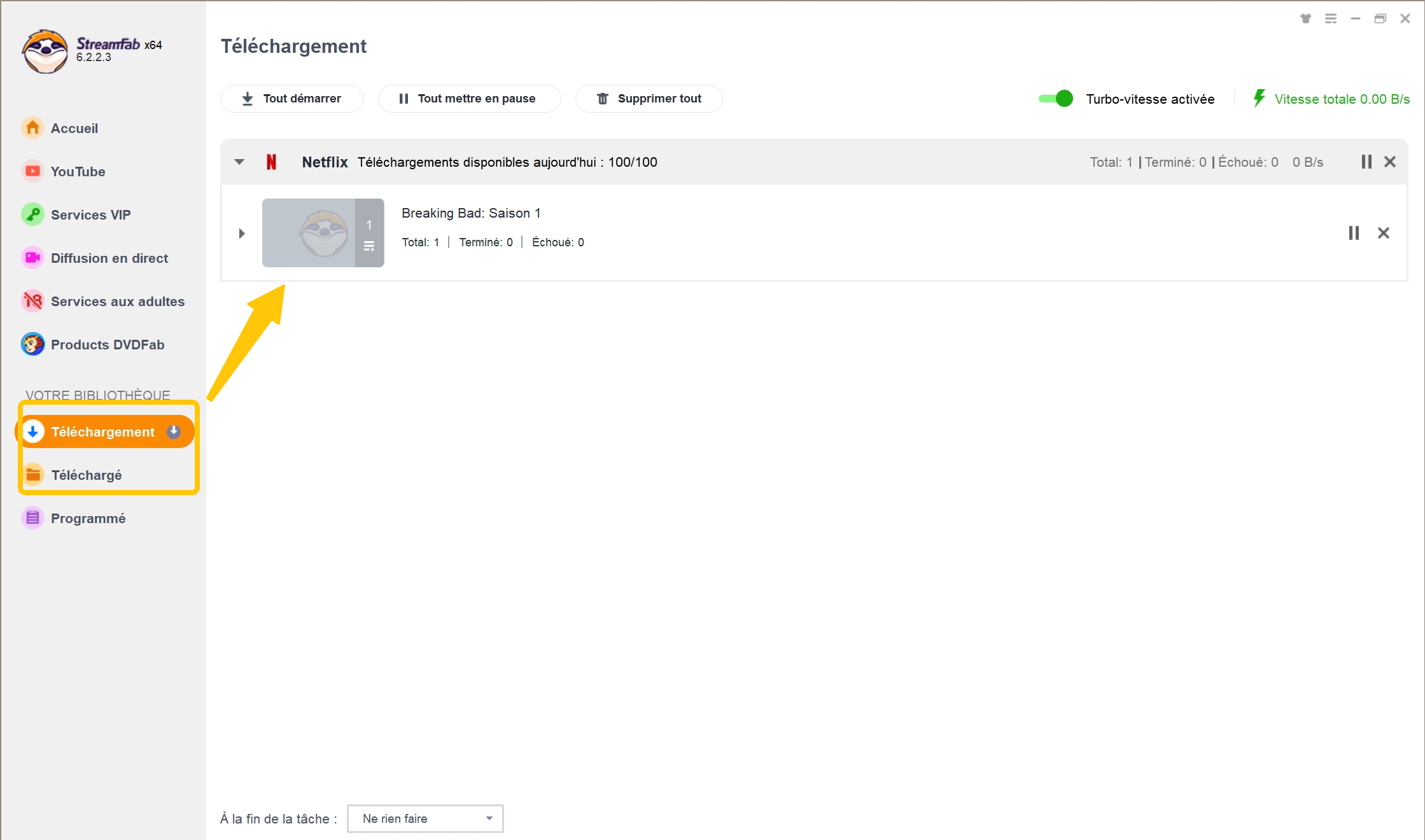
Task: Restore the StreamFab window size
Action: pyautogui.click(x=1380, y=18)
